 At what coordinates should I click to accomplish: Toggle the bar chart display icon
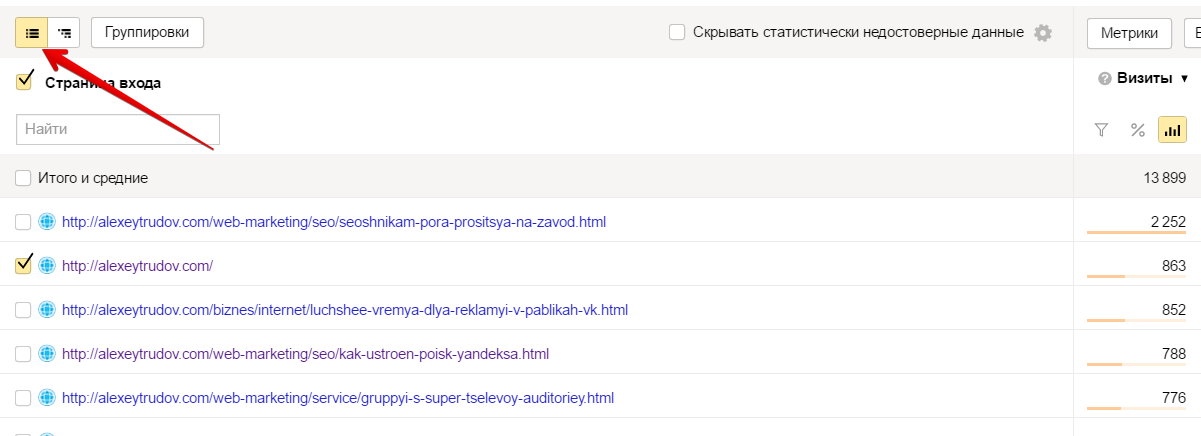(x=1172, y=129)
